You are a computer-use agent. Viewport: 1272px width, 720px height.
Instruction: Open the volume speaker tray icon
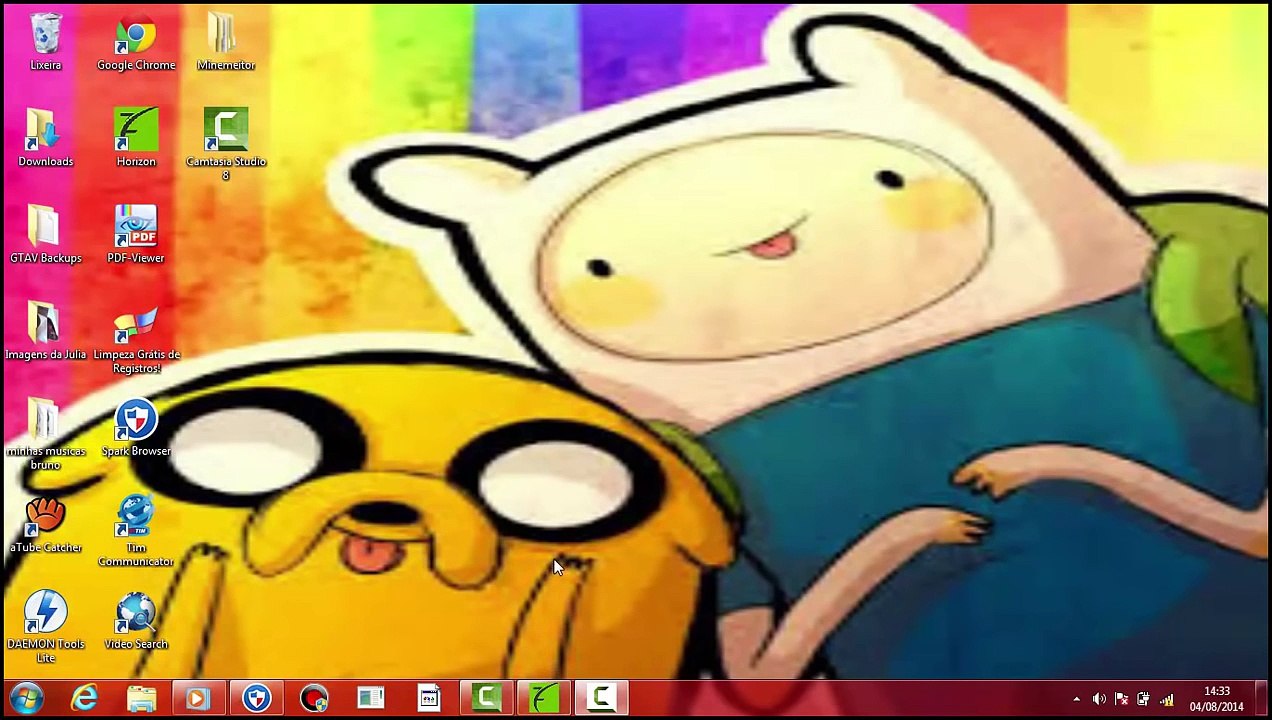pos(1099,699)
